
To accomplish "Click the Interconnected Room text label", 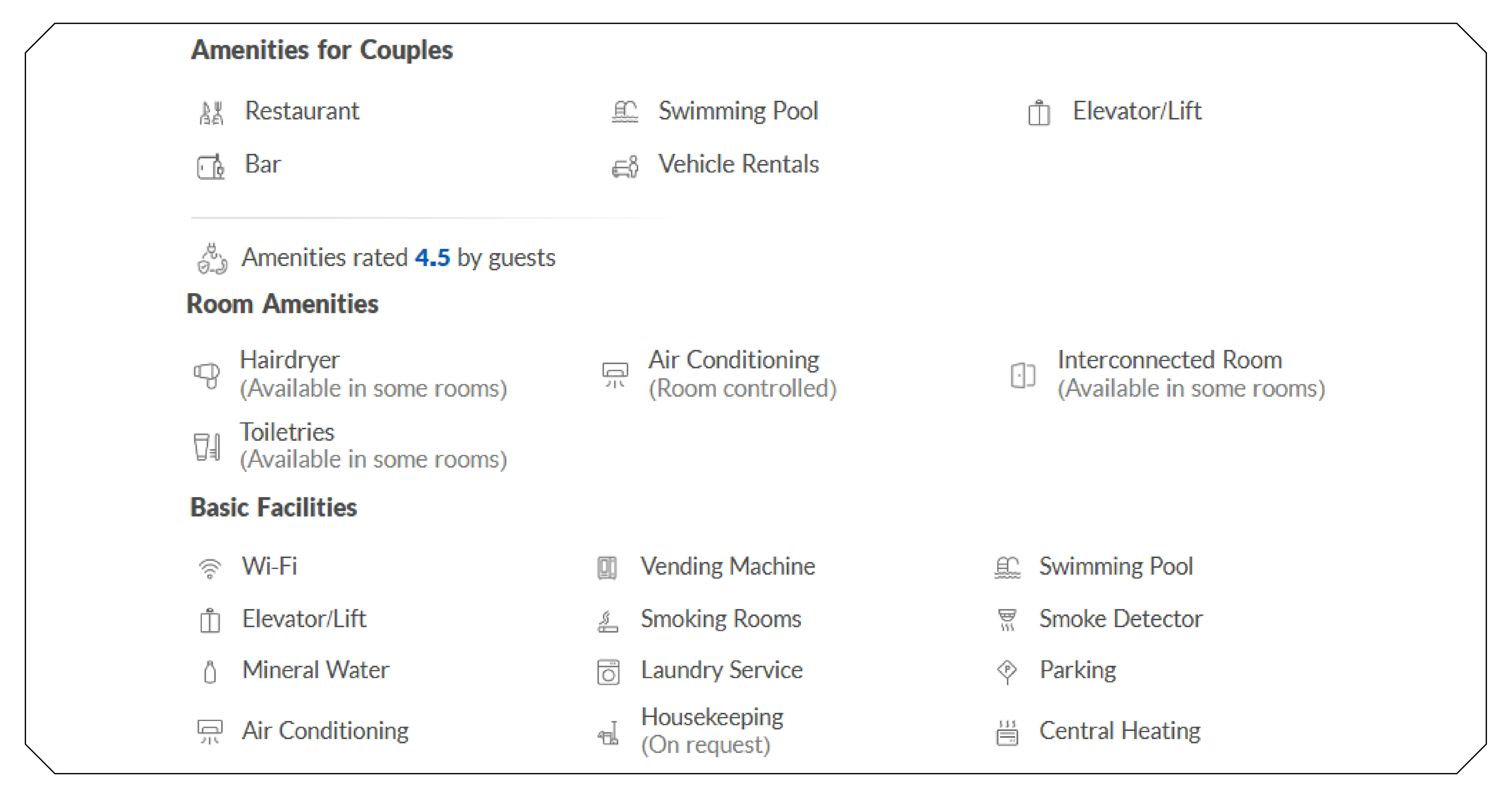I will coord(1169,360).
